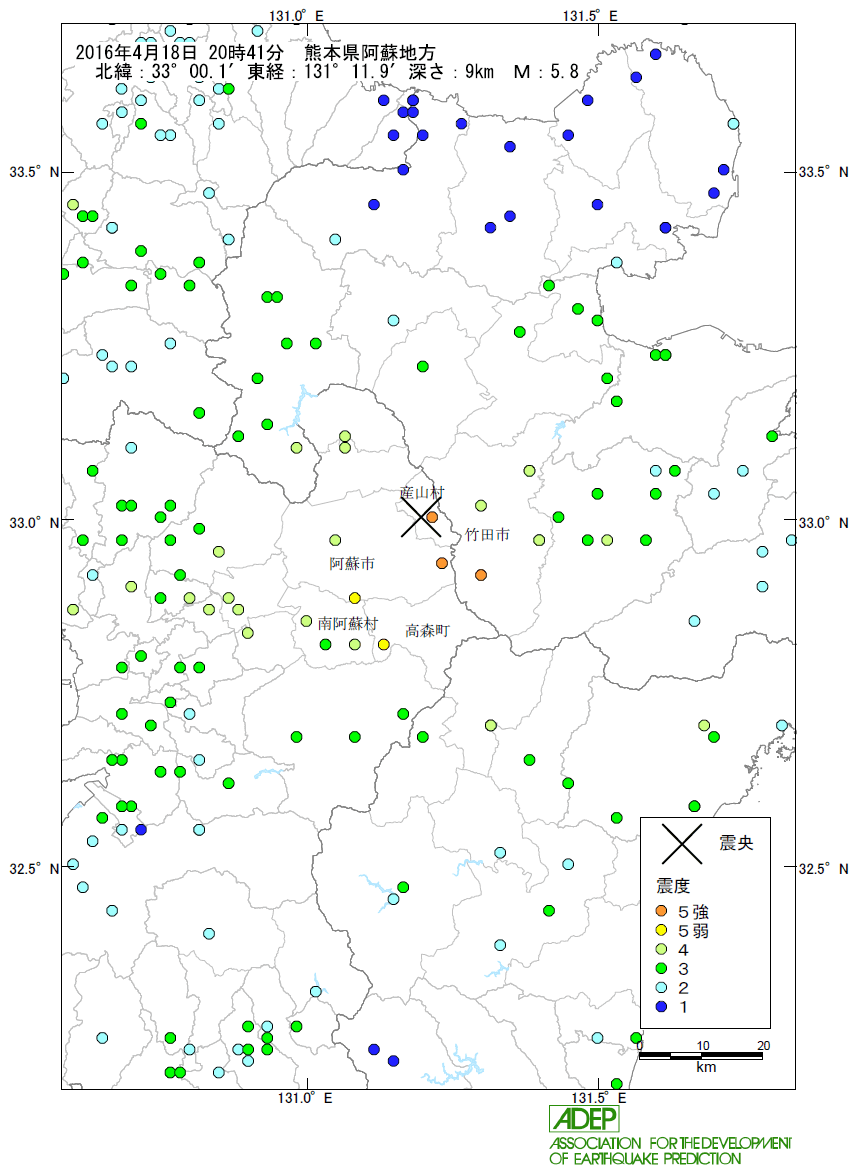This screenshot has width=854, height=1174.
Task: Click the cyan intensity 2 legend swatch
Action: point(661,988)
